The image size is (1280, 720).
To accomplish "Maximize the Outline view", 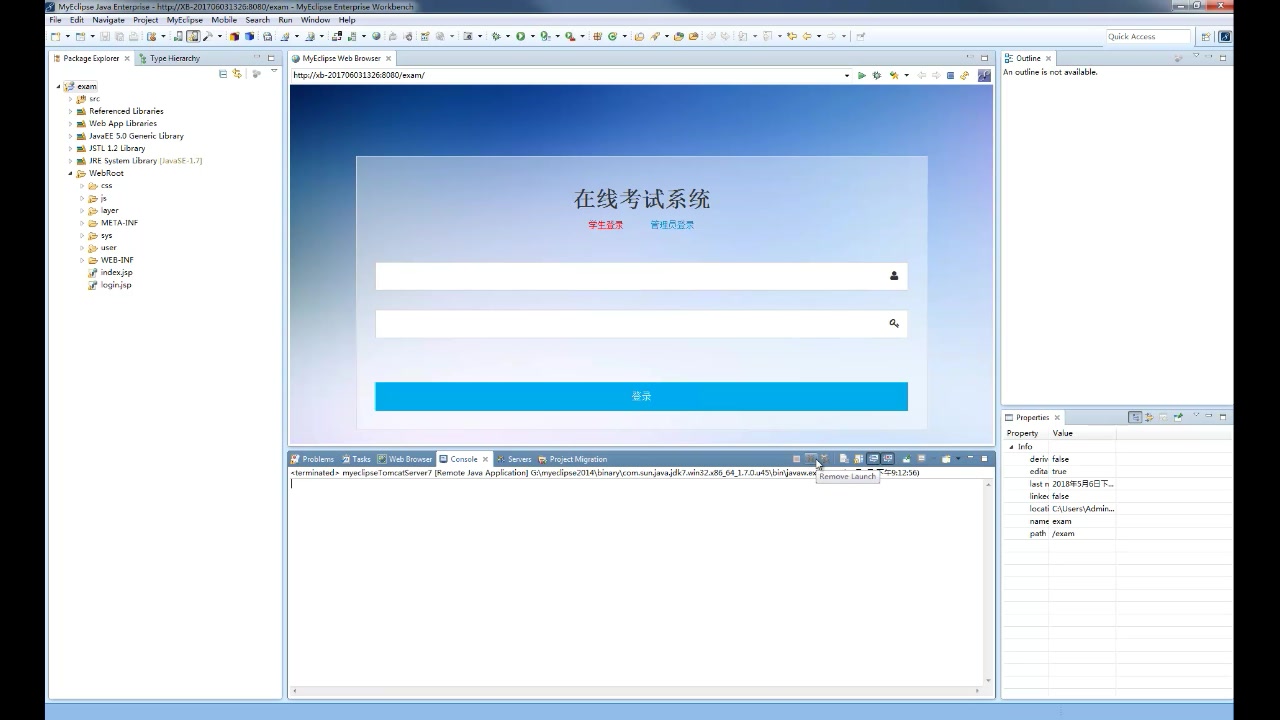I will tap(1223, 58).
